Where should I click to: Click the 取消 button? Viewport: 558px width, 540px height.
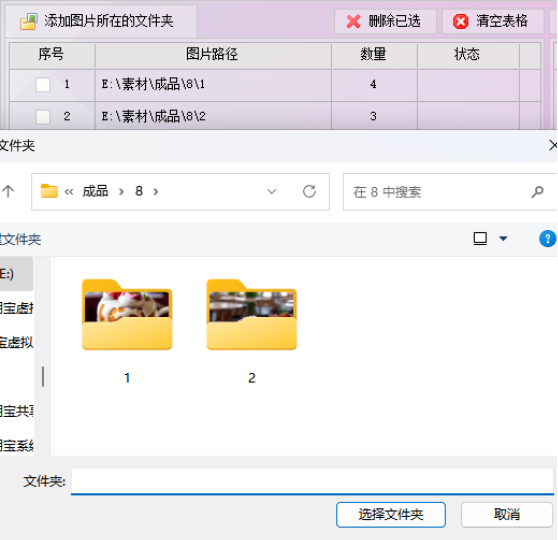point(507,514)
